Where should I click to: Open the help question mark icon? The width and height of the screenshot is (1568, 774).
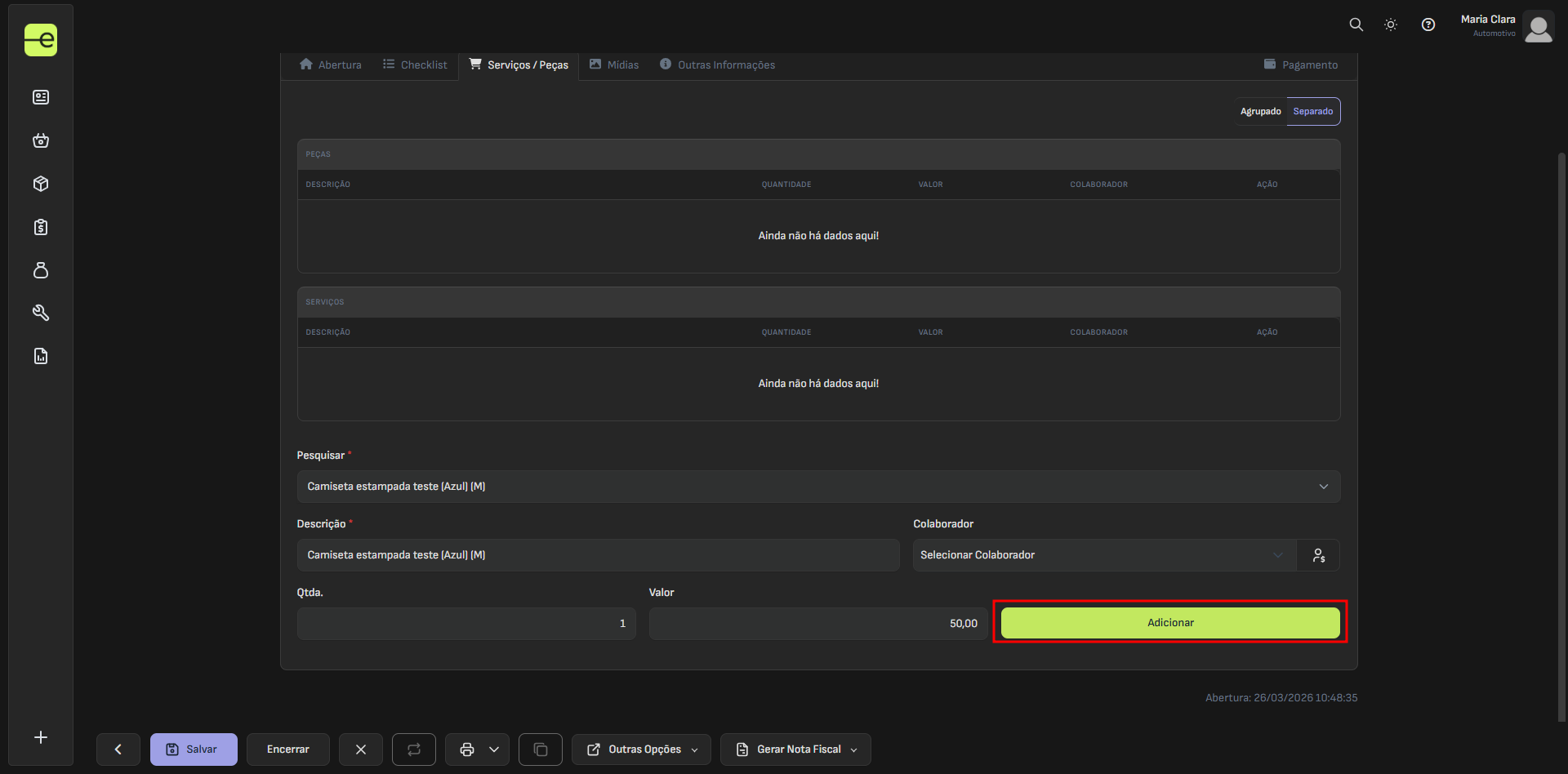(1428, 24)
